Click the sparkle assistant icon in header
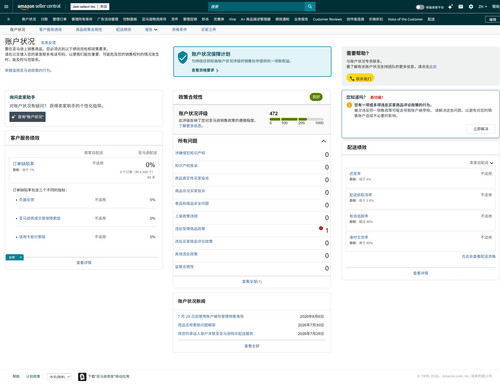Viewport: 500px width, 392px height. pyautogui.click(x=451, y=6)
